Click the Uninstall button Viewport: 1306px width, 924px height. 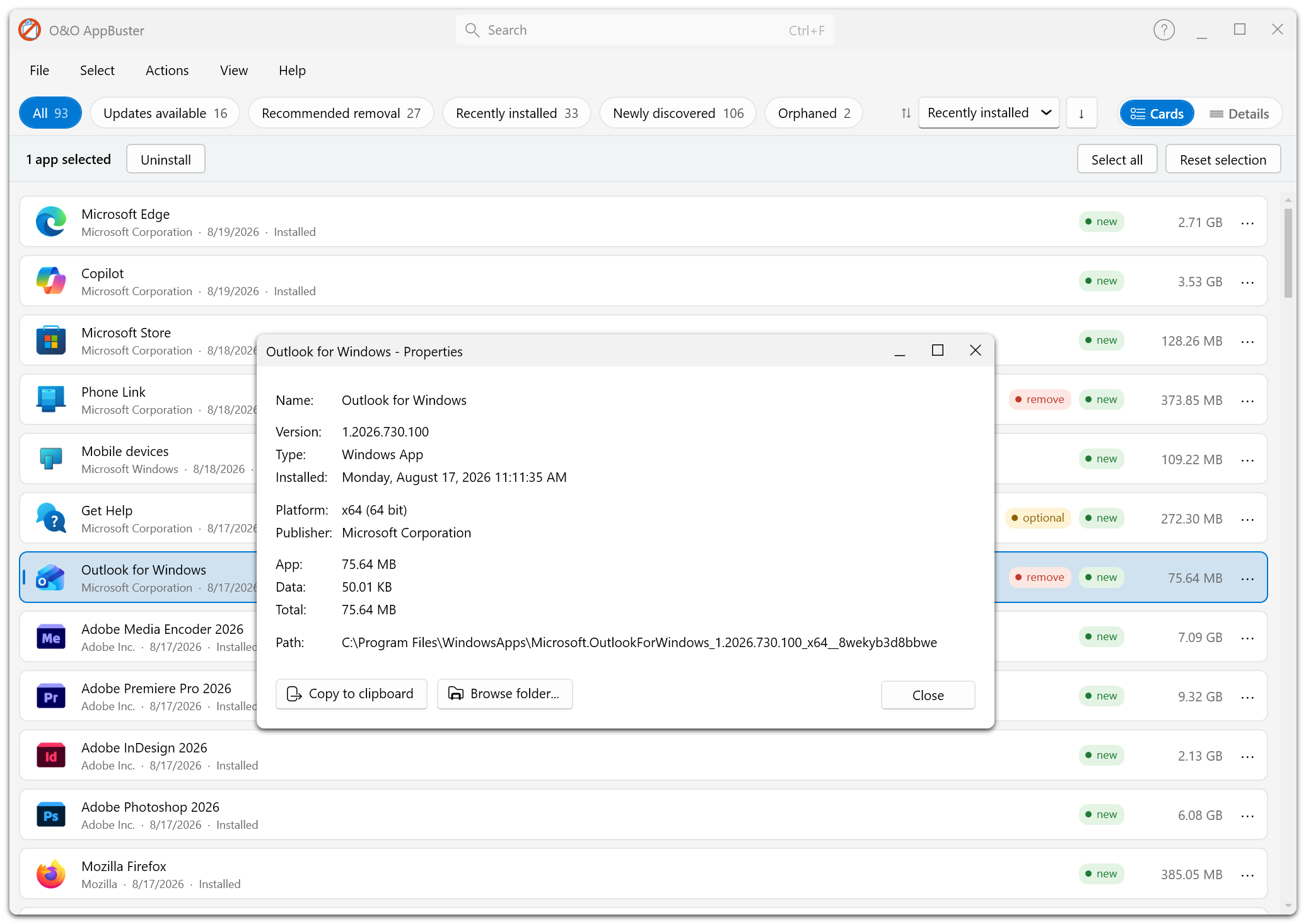point(166,160)
